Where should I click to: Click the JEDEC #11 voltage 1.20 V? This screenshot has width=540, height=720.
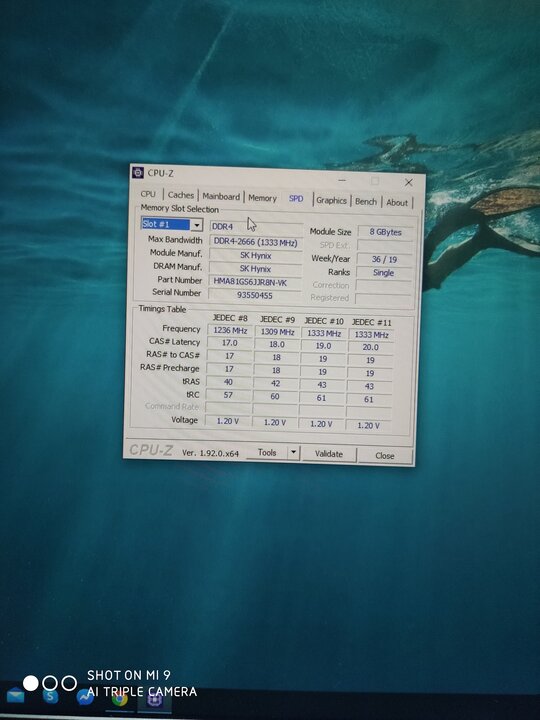pyautogui.click(x=368, y=426)
